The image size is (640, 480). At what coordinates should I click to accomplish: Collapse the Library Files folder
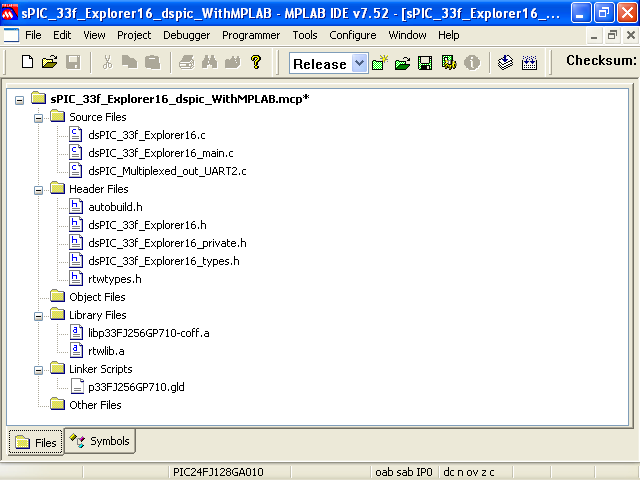pos(38,316)
